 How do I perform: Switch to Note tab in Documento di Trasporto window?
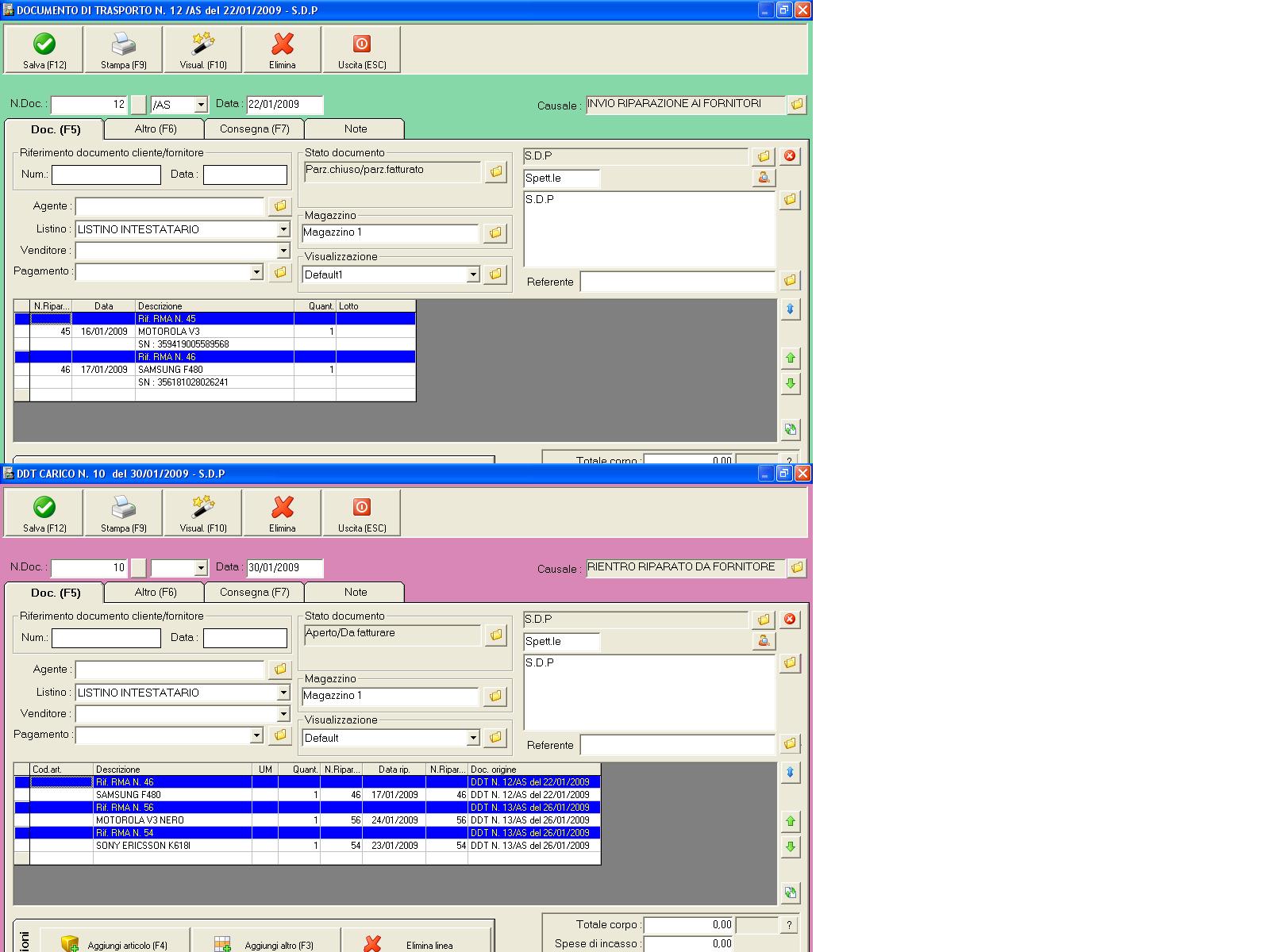[356, 129]
